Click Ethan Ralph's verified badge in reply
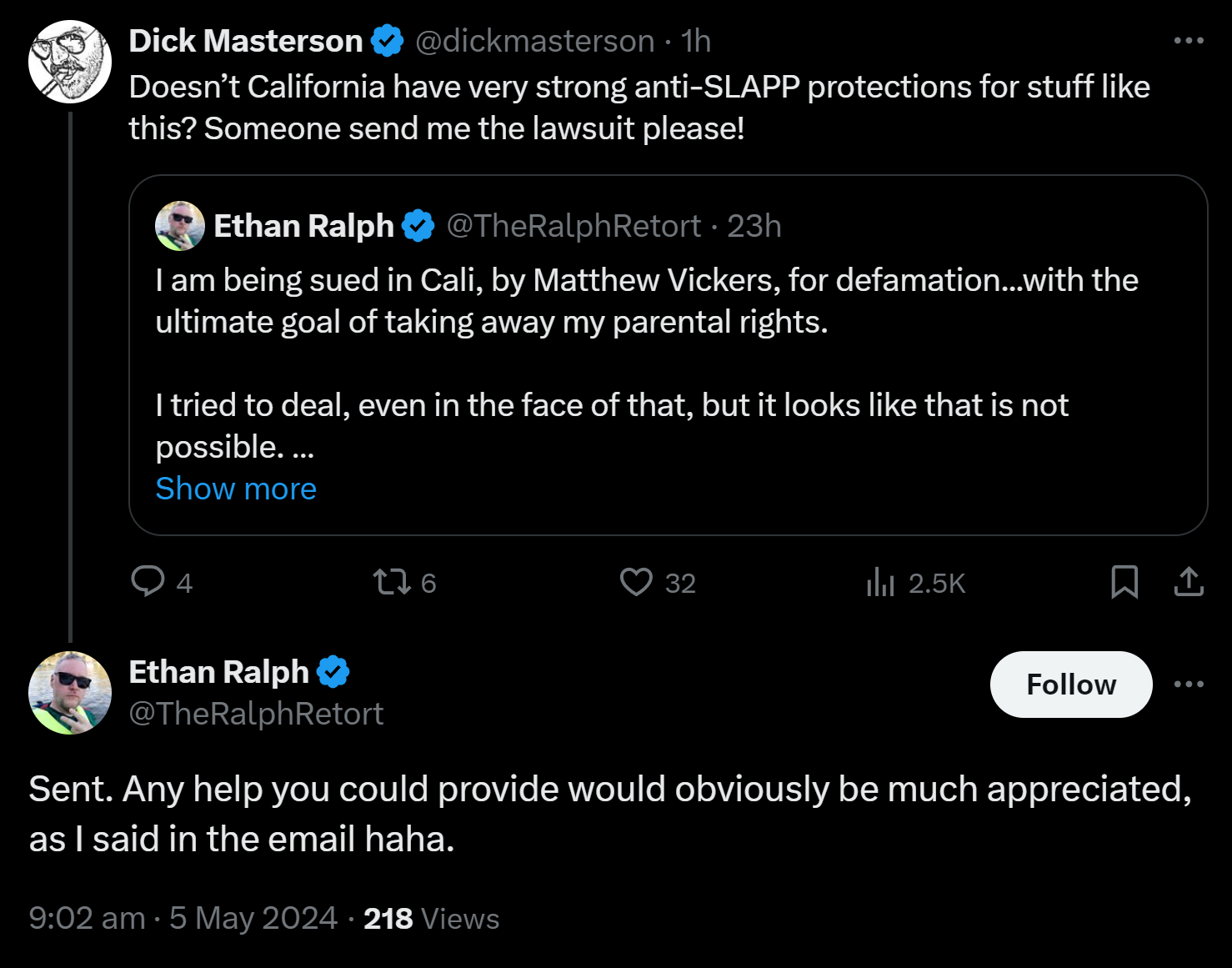The width and height of the screenshot is (1232, 968). point(333,671)
